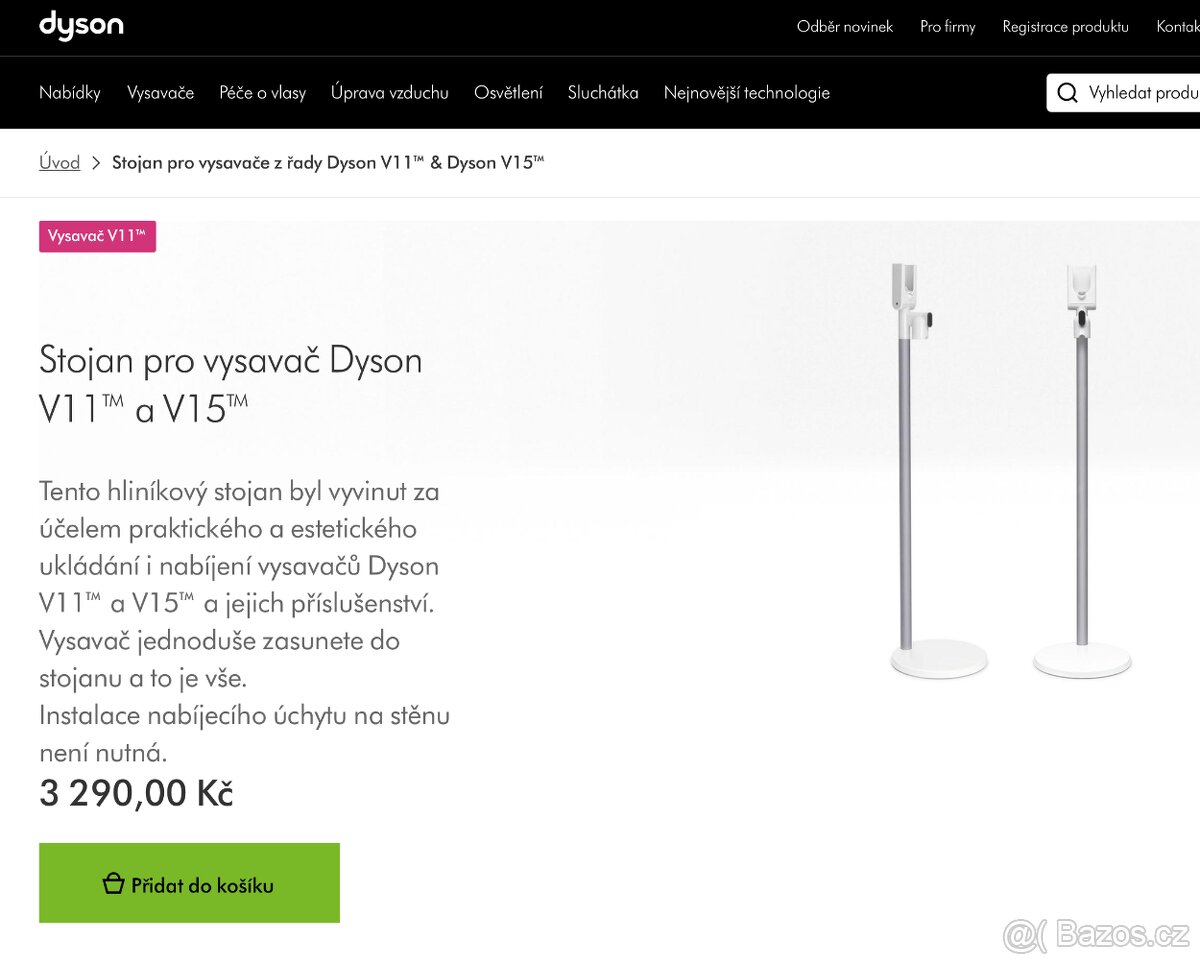Viewport: 1200px width, 964px height.
Task: Click the pink Vysavač V11 product badge
Action: pos(97,236)
